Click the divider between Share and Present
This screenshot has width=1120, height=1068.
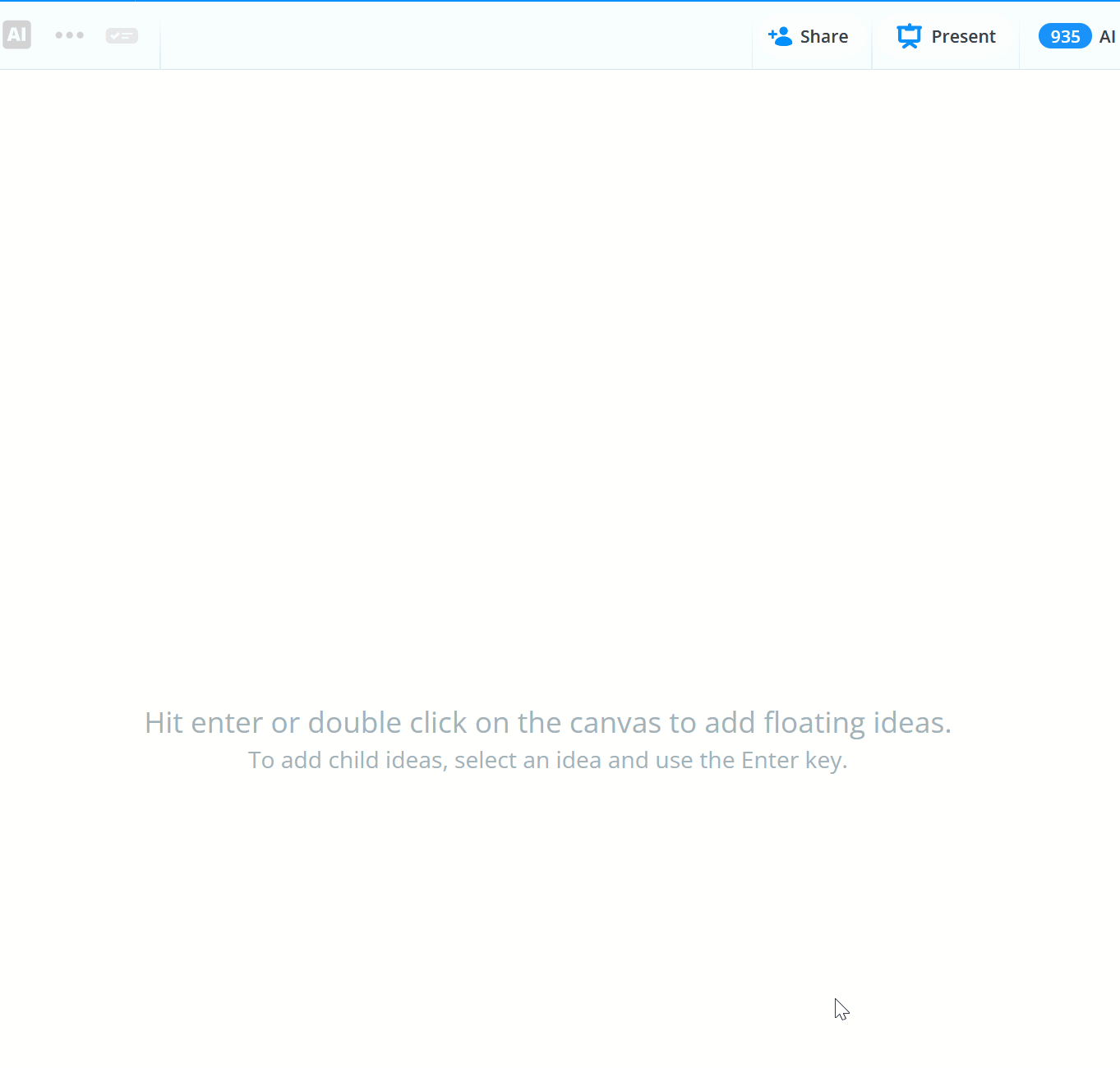(872, 36)
